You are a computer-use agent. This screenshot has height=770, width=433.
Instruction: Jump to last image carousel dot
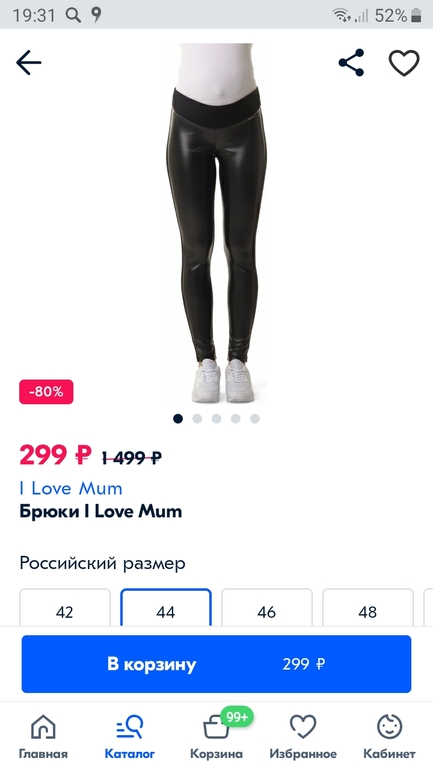pos(255,418)
